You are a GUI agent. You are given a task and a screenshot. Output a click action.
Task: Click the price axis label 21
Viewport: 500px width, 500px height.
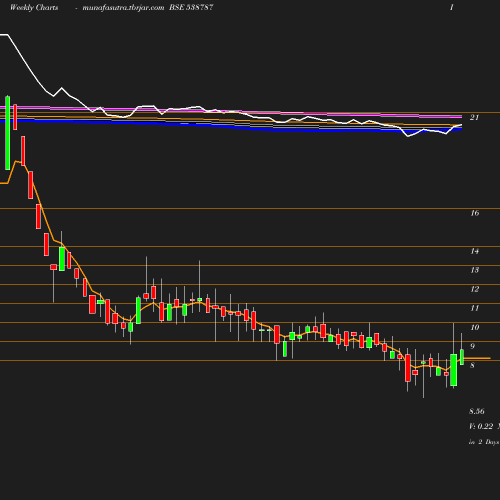(x=474, y=117)
